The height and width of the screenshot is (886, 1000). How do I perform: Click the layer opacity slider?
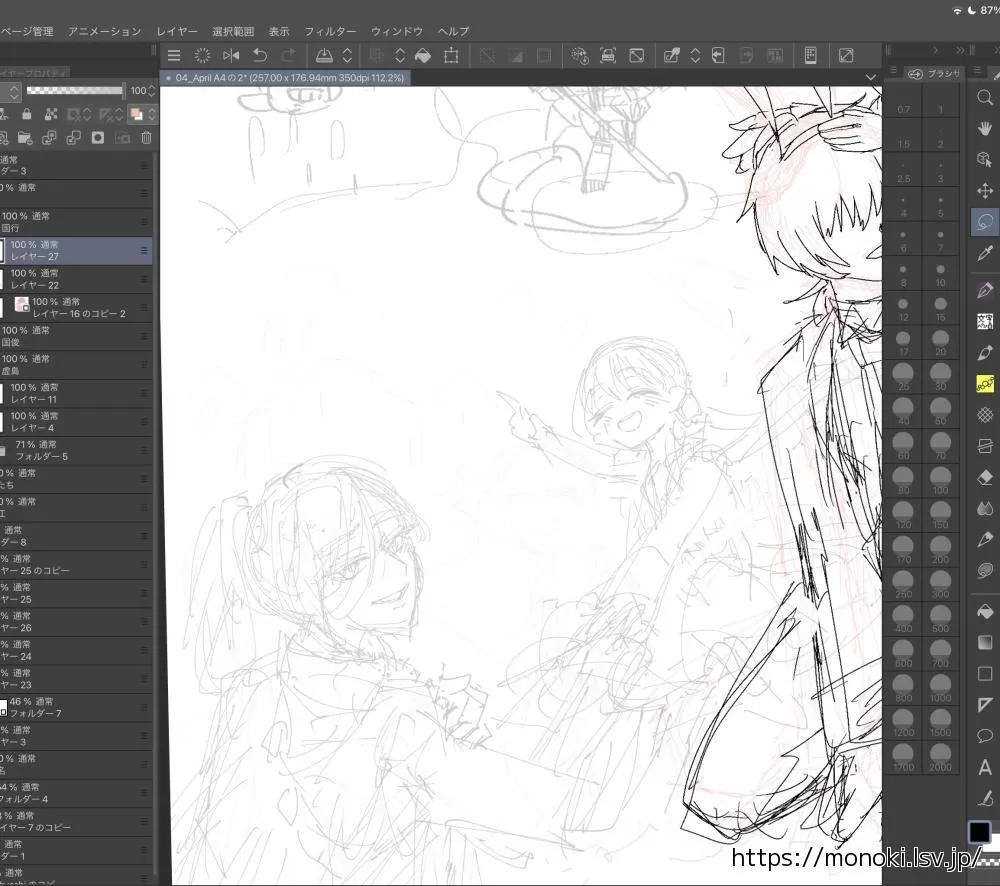[x=75, y=91]
